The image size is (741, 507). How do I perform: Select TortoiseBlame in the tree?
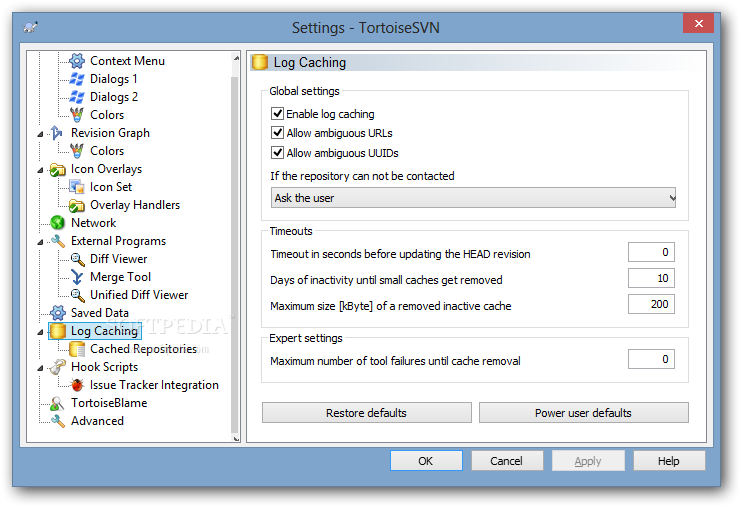click(x=109, y=403)
